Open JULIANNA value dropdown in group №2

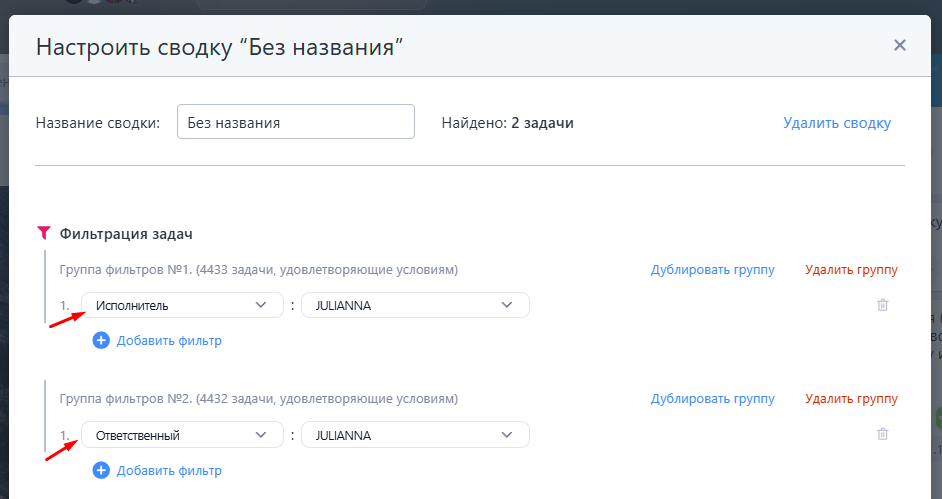(415, 435)
